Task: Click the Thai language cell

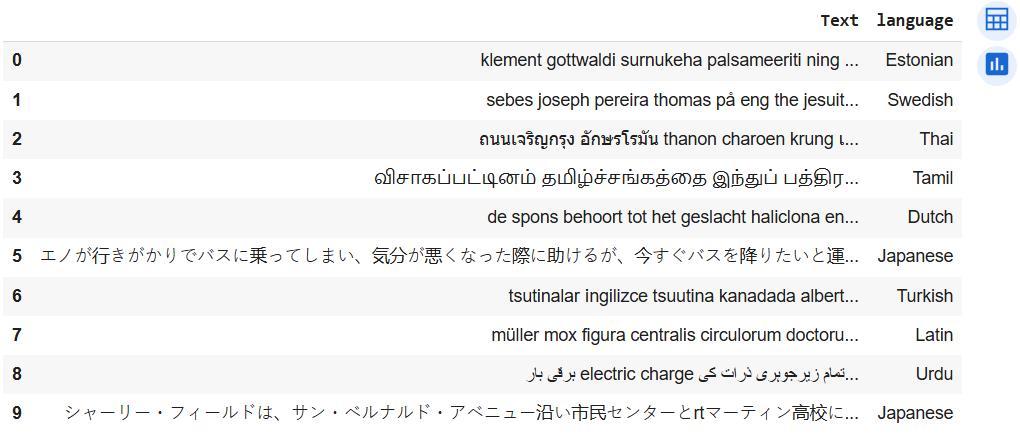Action: coord(936,139)
